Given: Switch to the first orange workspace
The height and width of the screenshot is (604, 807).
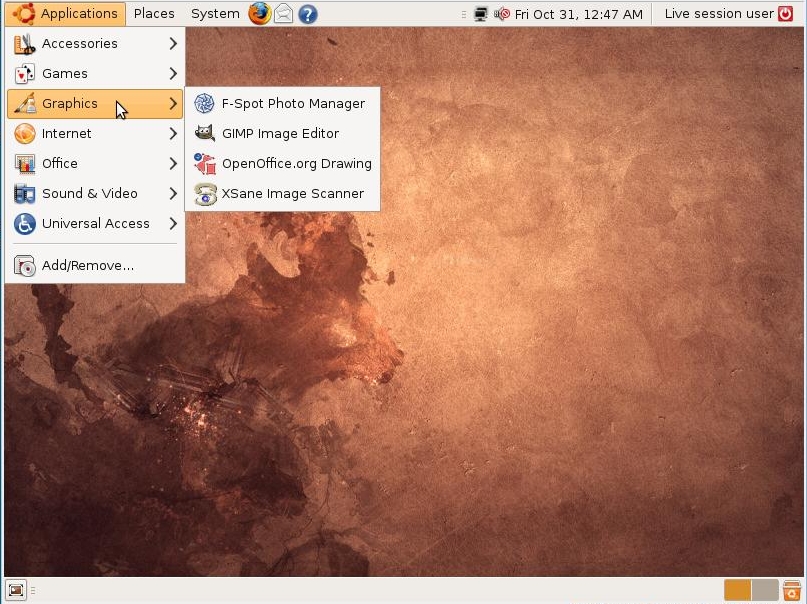Looking at the screenshot, I should (738, 590).
